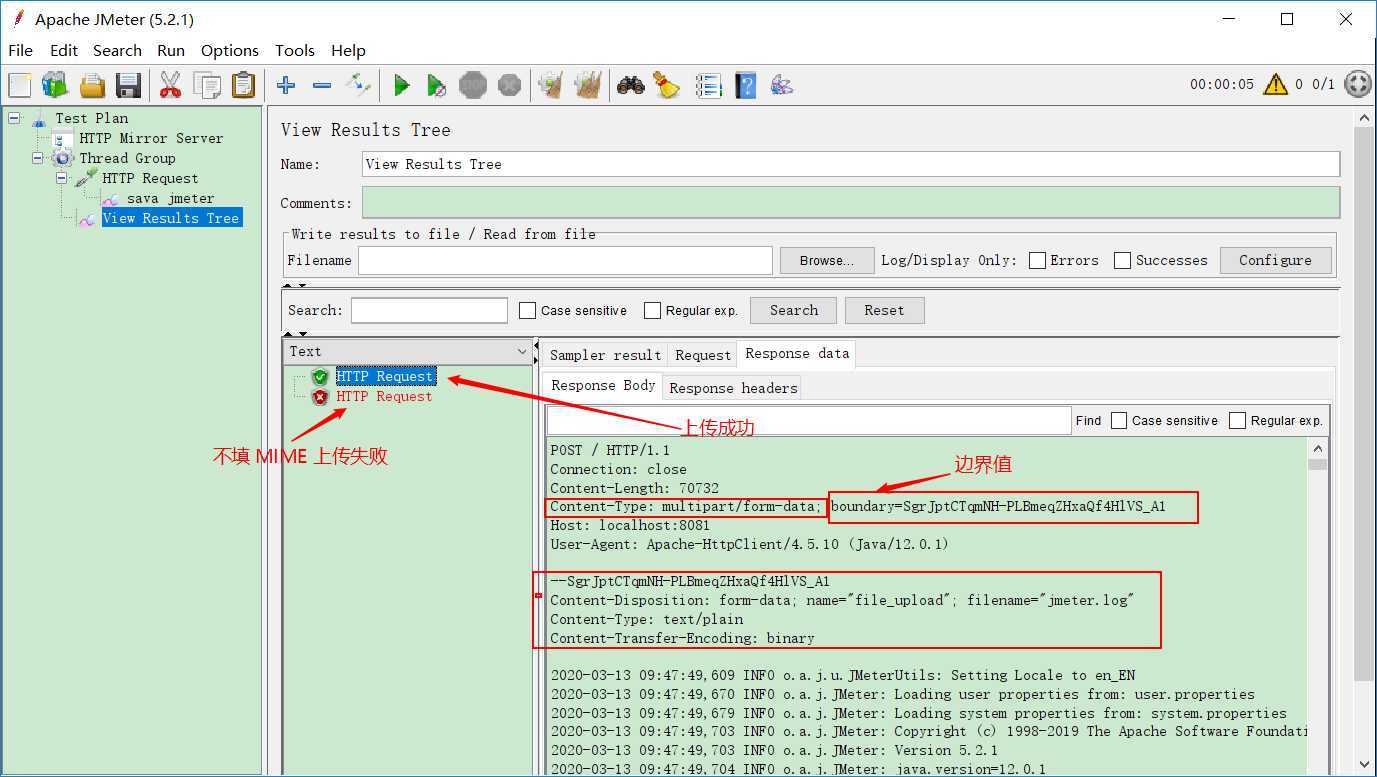Start the test with green play icon
The image size is (1377, 777).
click(x=401, y=85)
